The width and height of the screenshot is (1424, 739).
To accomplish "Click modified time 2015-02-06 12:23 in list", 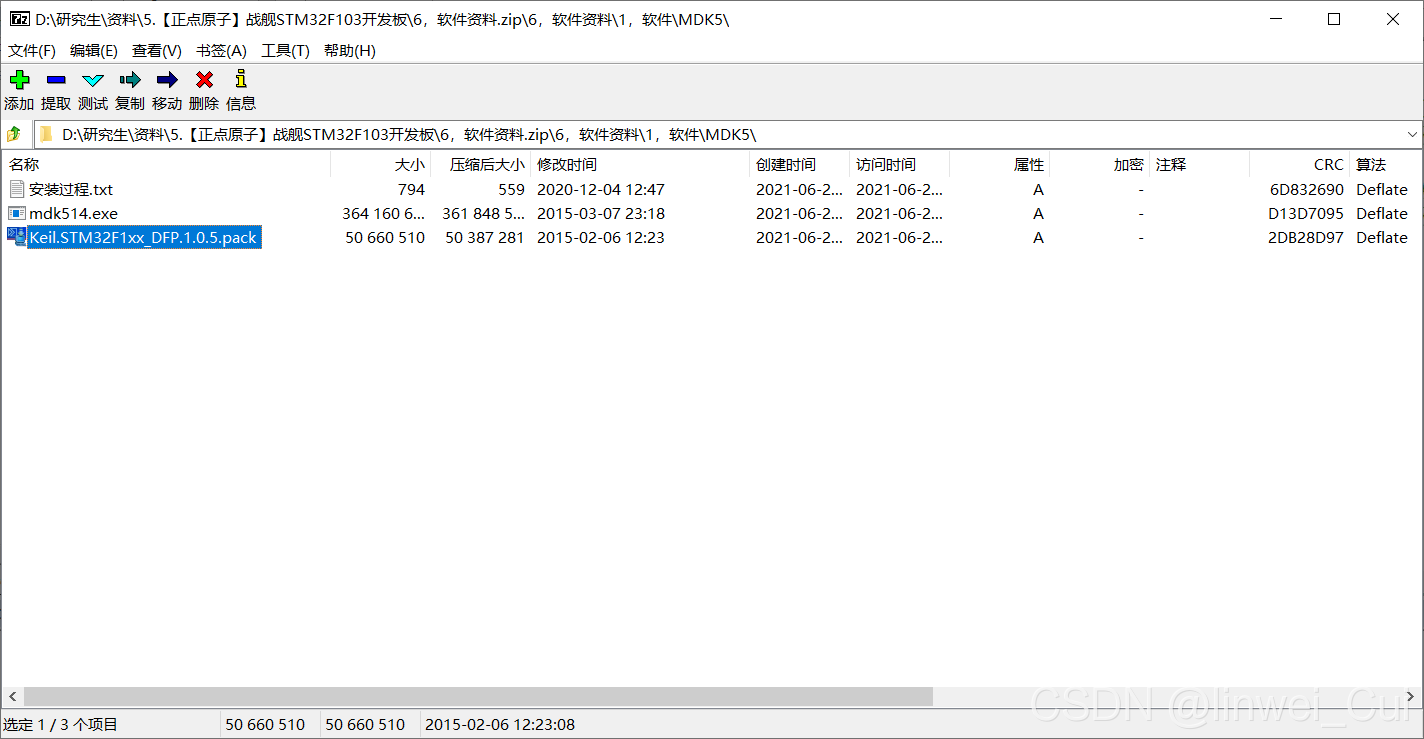I will pyautogui.click(x=601, y=237).
